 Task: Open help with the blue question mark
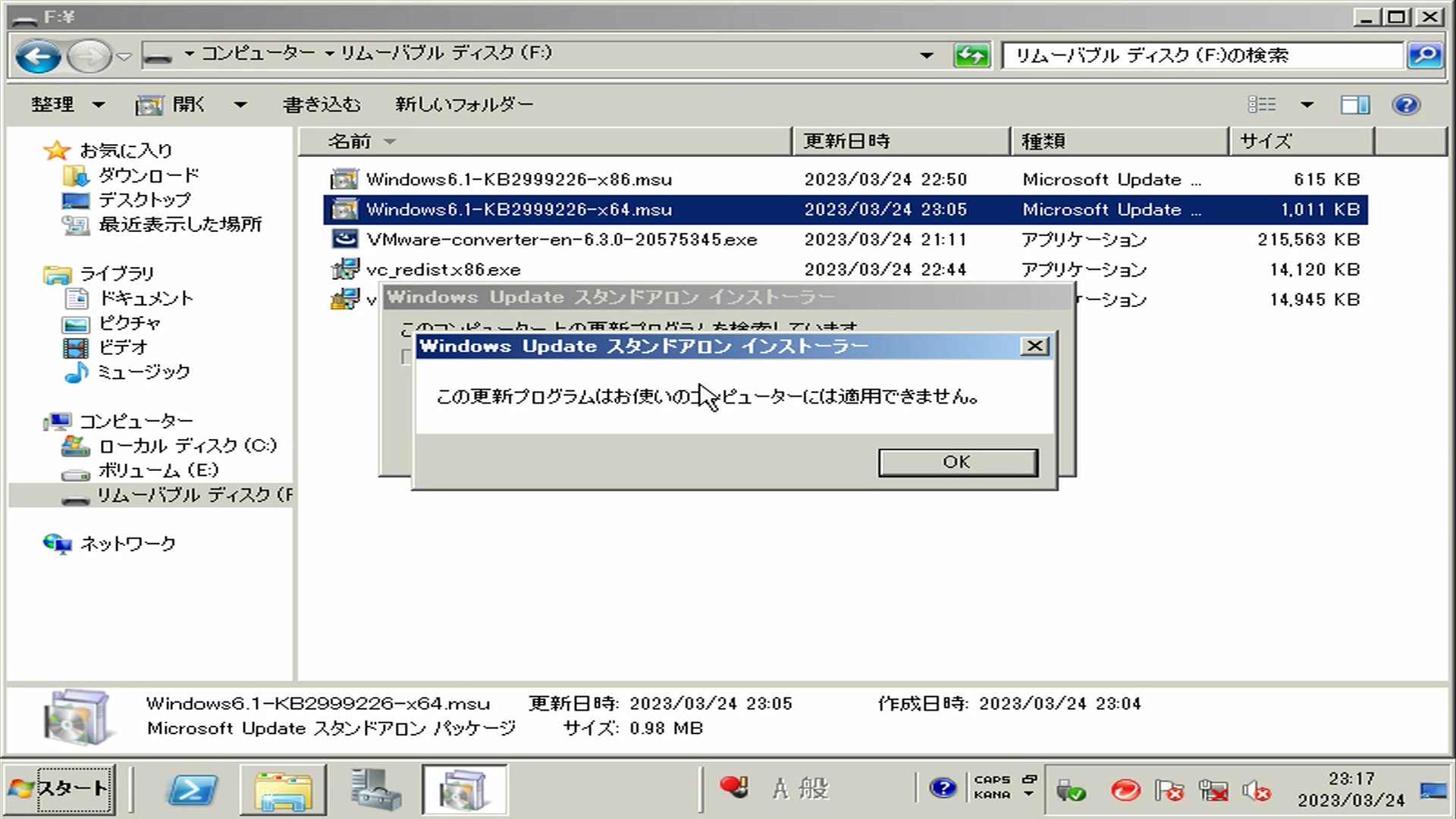point(1406,105)
